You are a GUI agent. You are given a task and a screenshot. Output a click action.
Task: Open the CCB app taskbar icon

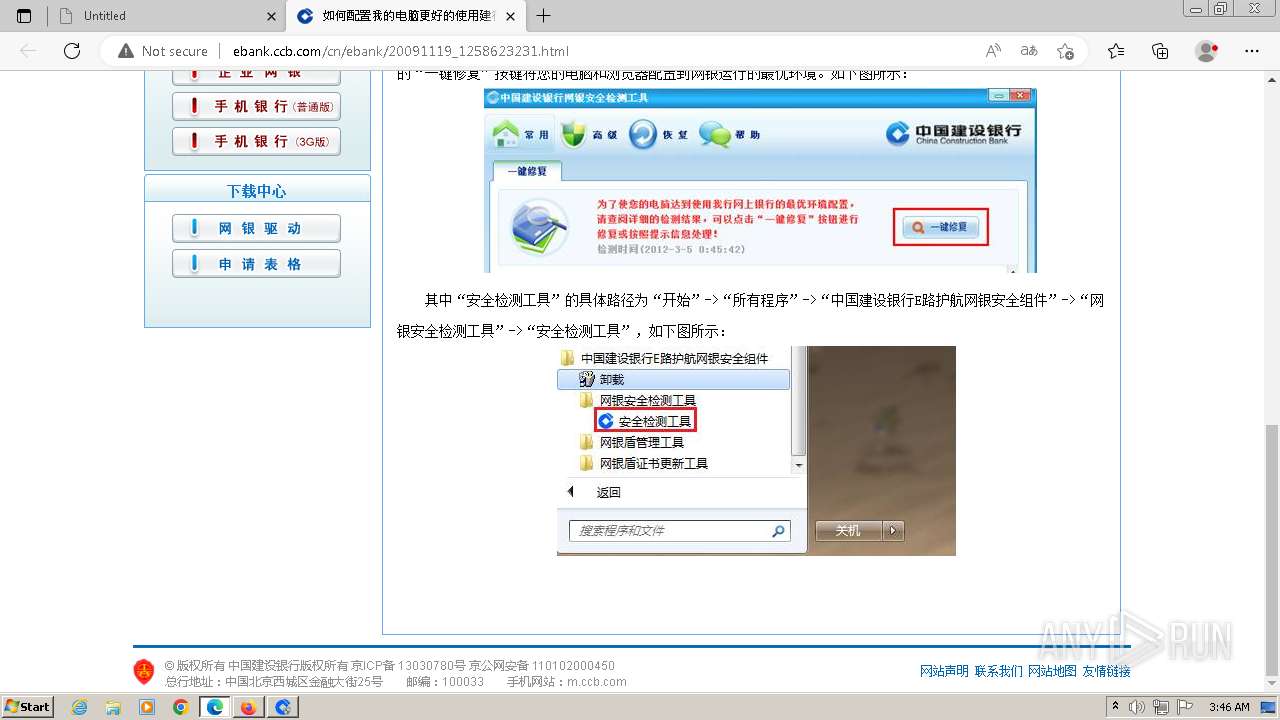click(283, 707)
